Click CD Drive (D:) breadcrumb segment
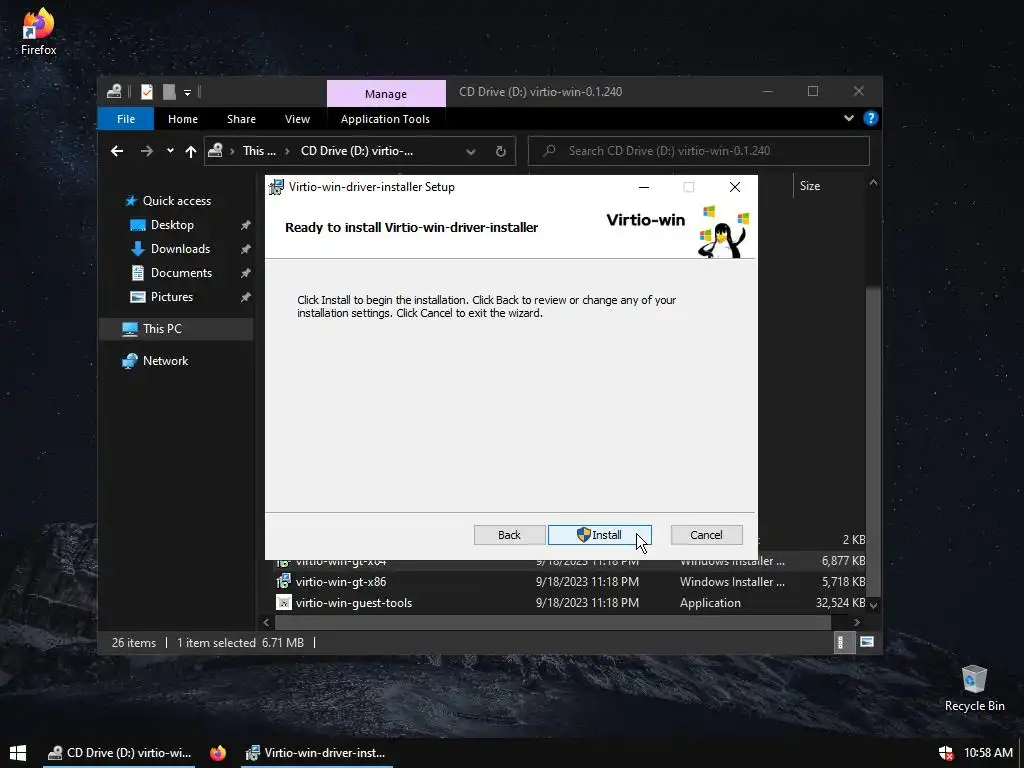Image resolution: width=1024 pixels, height=768 pixels. pos(357,151)
